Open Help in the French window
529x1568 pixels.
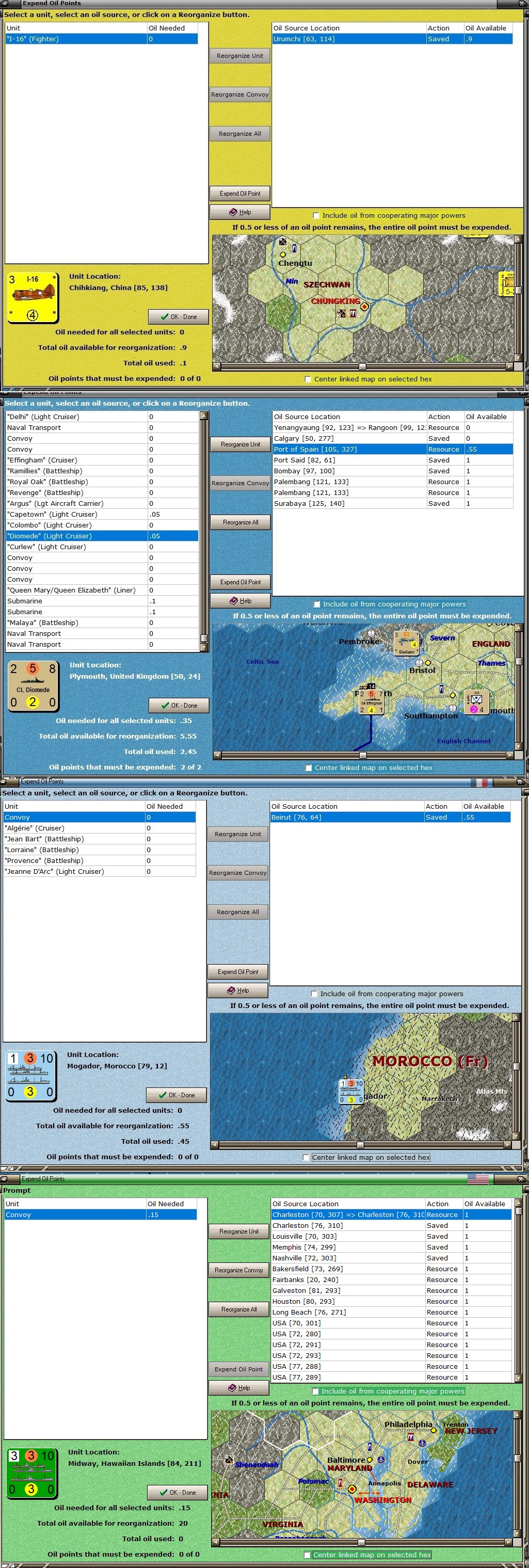238,990
